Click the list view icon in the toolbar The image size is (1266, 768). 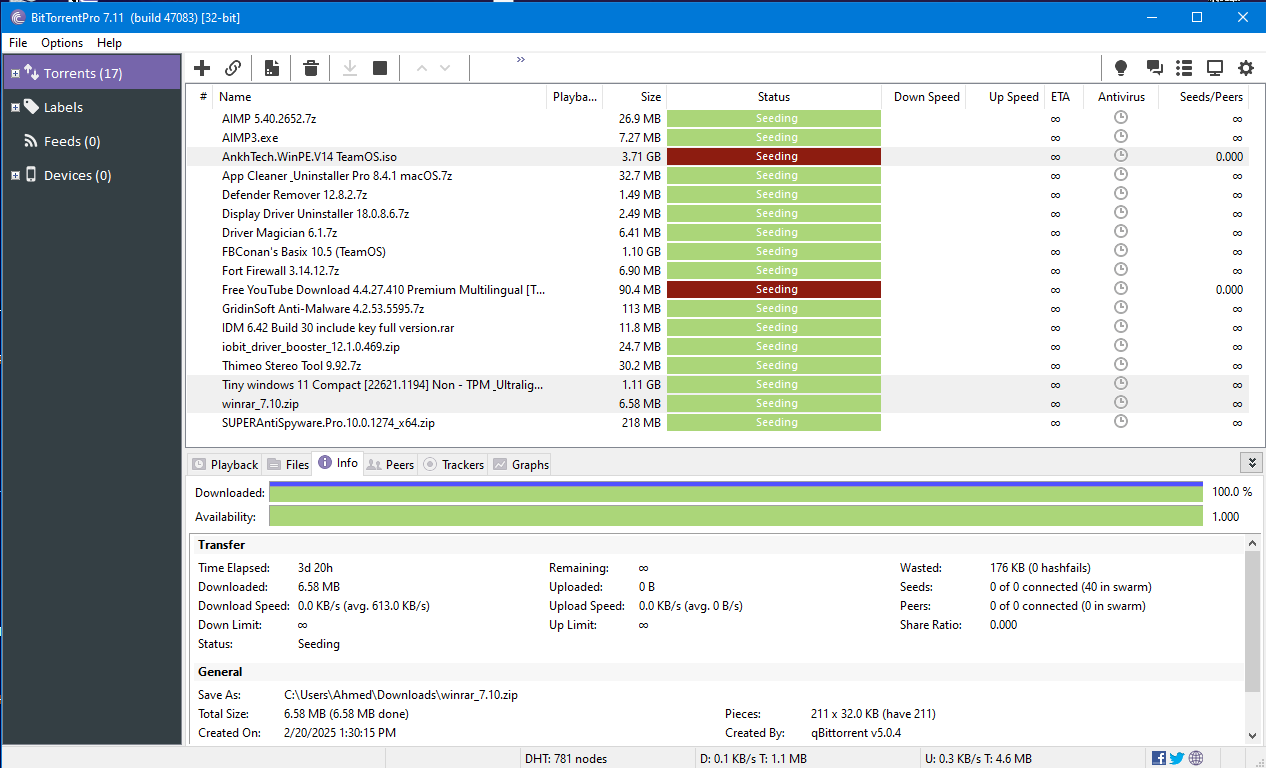1184,68
